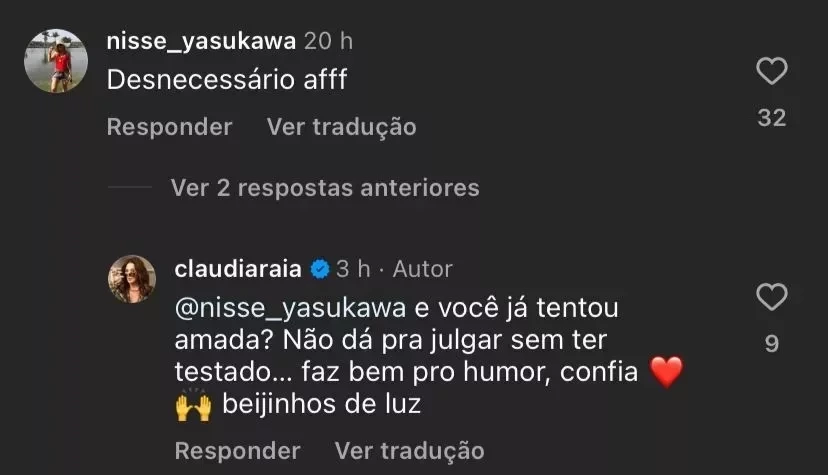Expand "Ver 2 respostas anteriores"
Viewport: 828px width, 475px height.
(324, 187)
